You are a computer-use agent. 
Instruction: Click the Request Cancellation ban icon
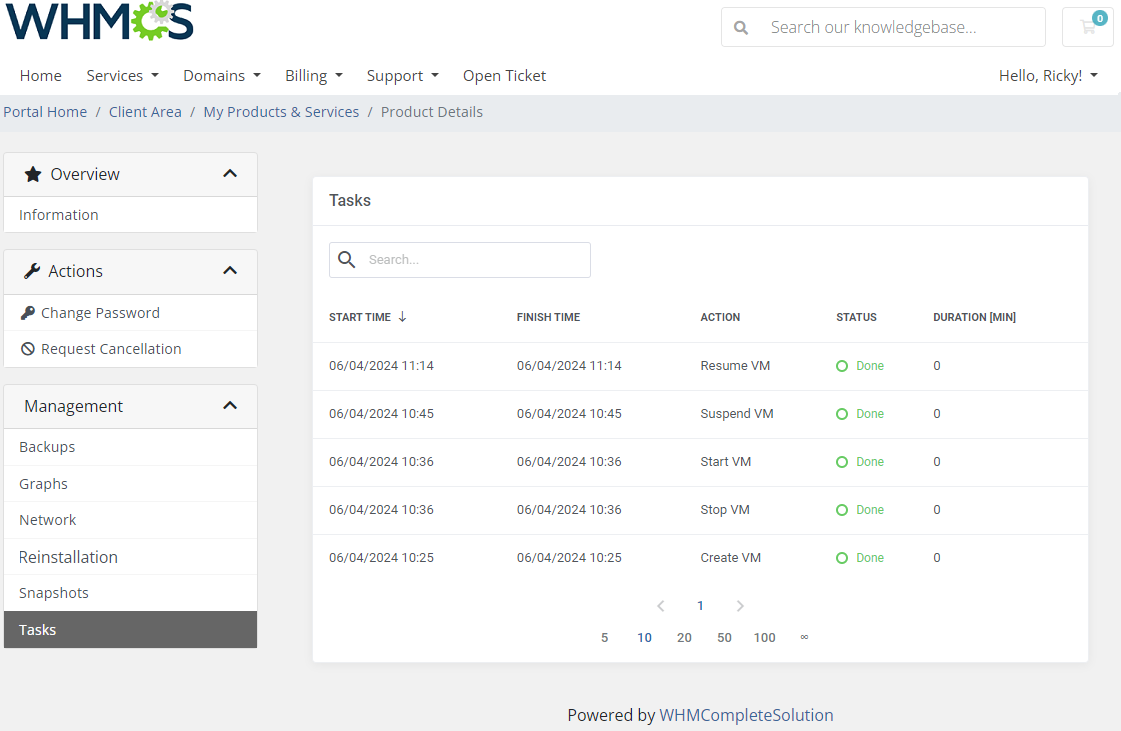(x=28, y=349)
